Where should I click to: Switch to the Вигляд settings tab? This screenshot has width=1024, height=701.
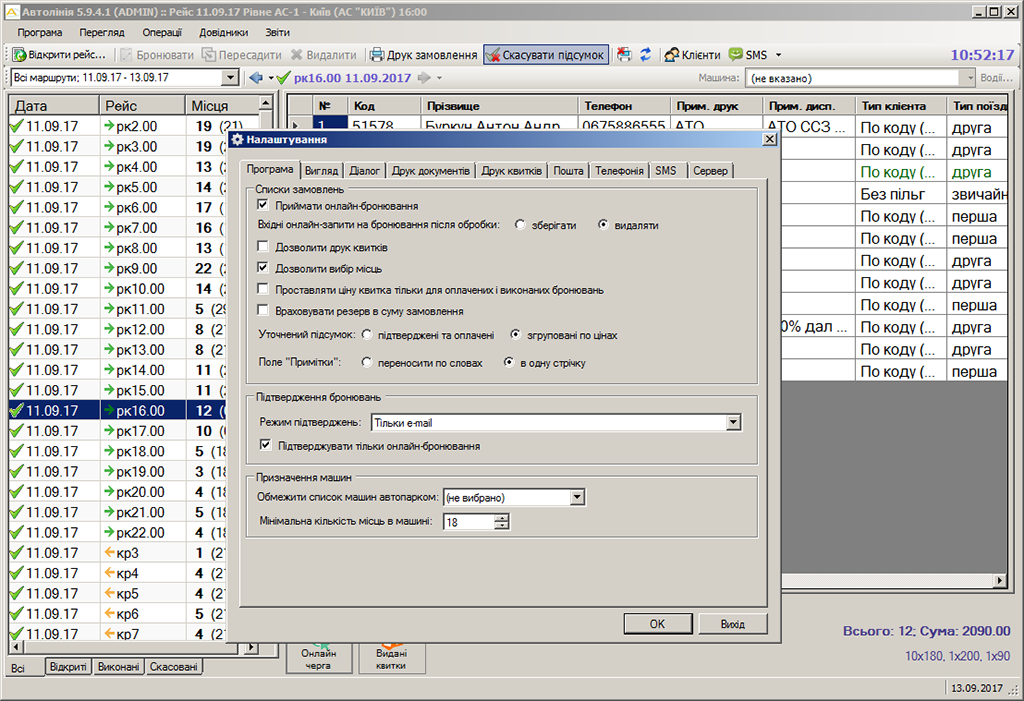(x=321, y=171)
